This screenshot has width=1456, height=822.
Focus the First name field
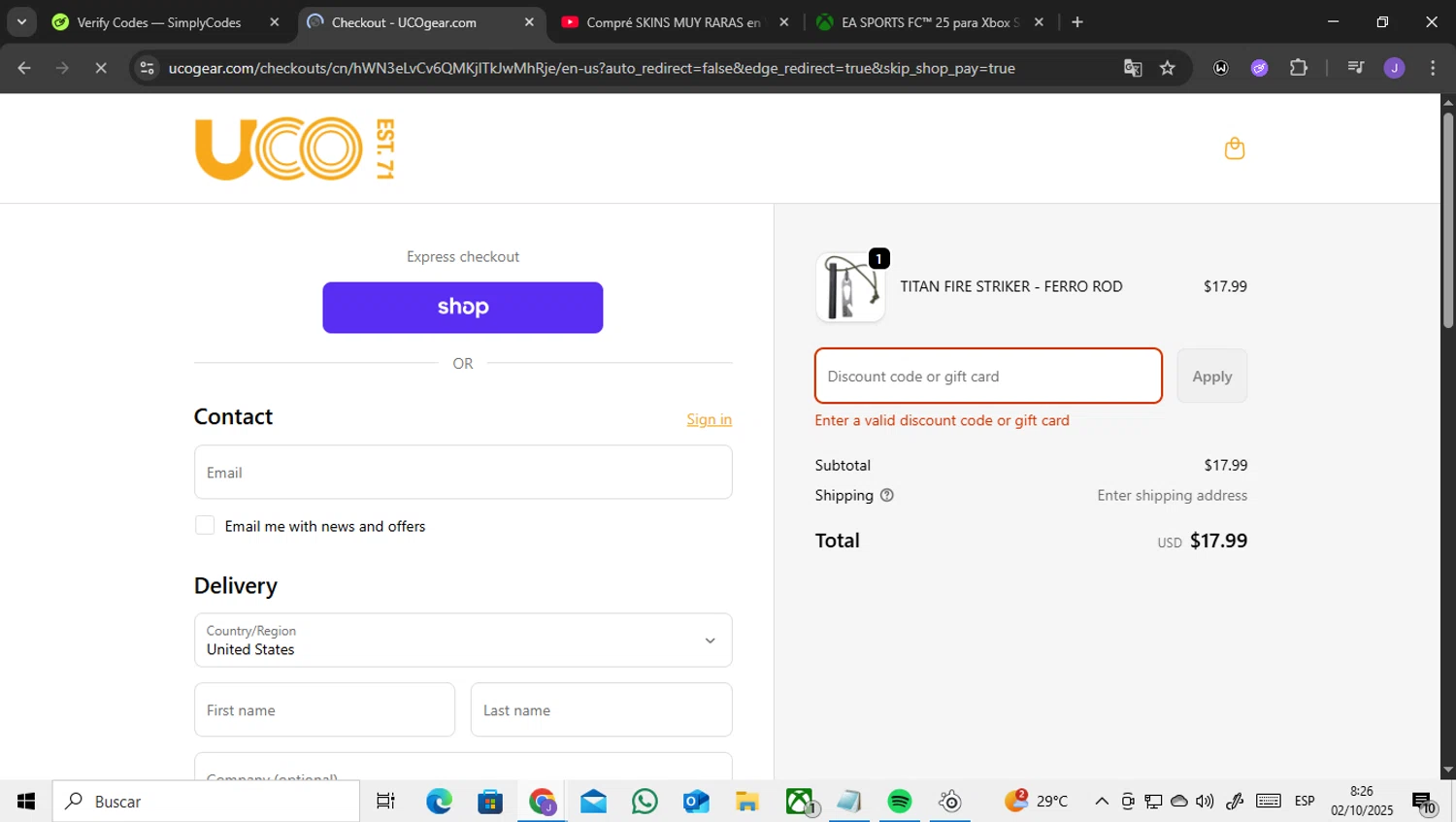[324, 709]
